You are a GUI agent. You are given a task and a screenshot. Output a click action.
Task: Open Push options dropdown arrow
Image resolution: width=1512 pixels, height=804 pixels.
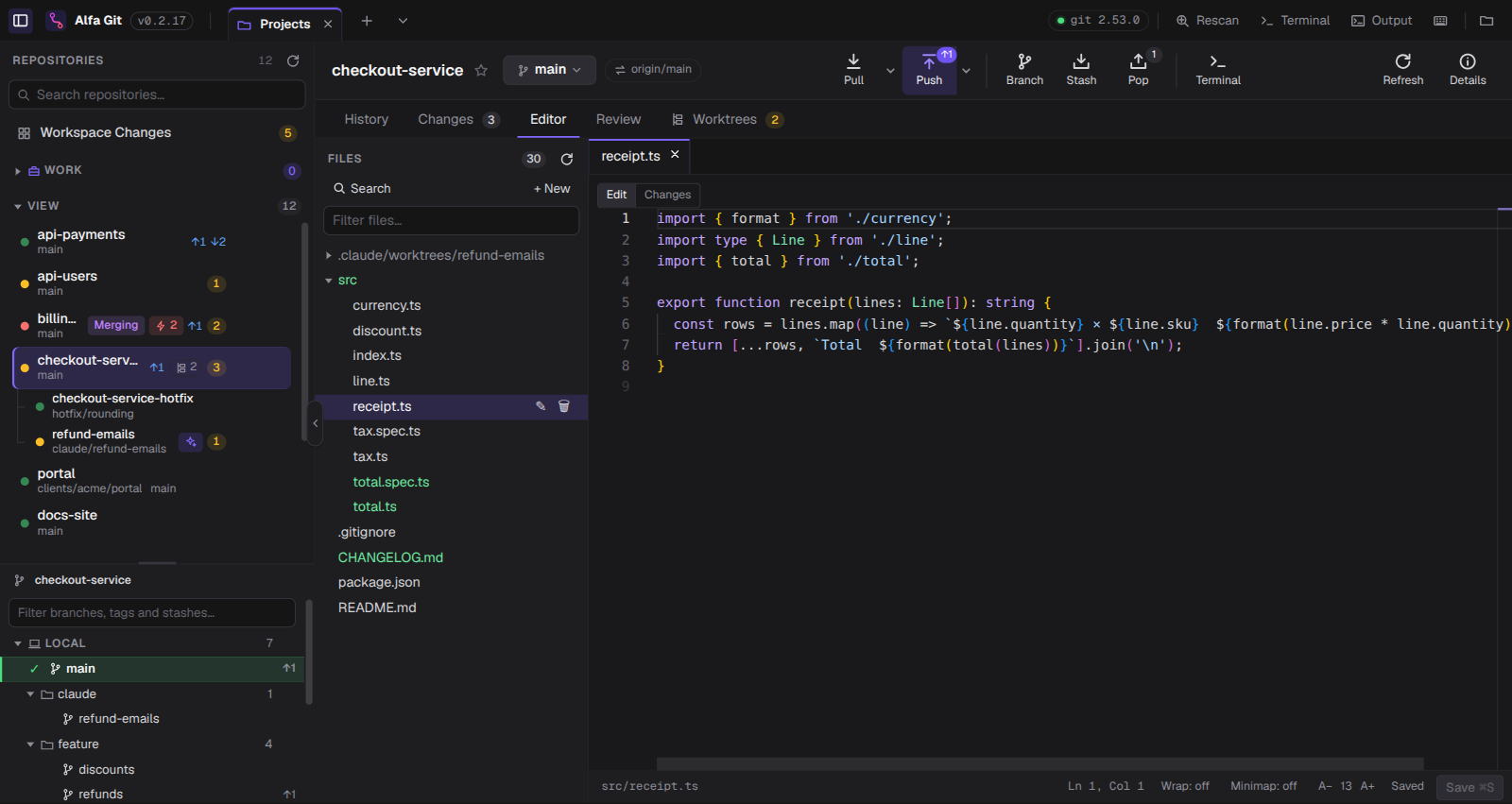[966, 70]
